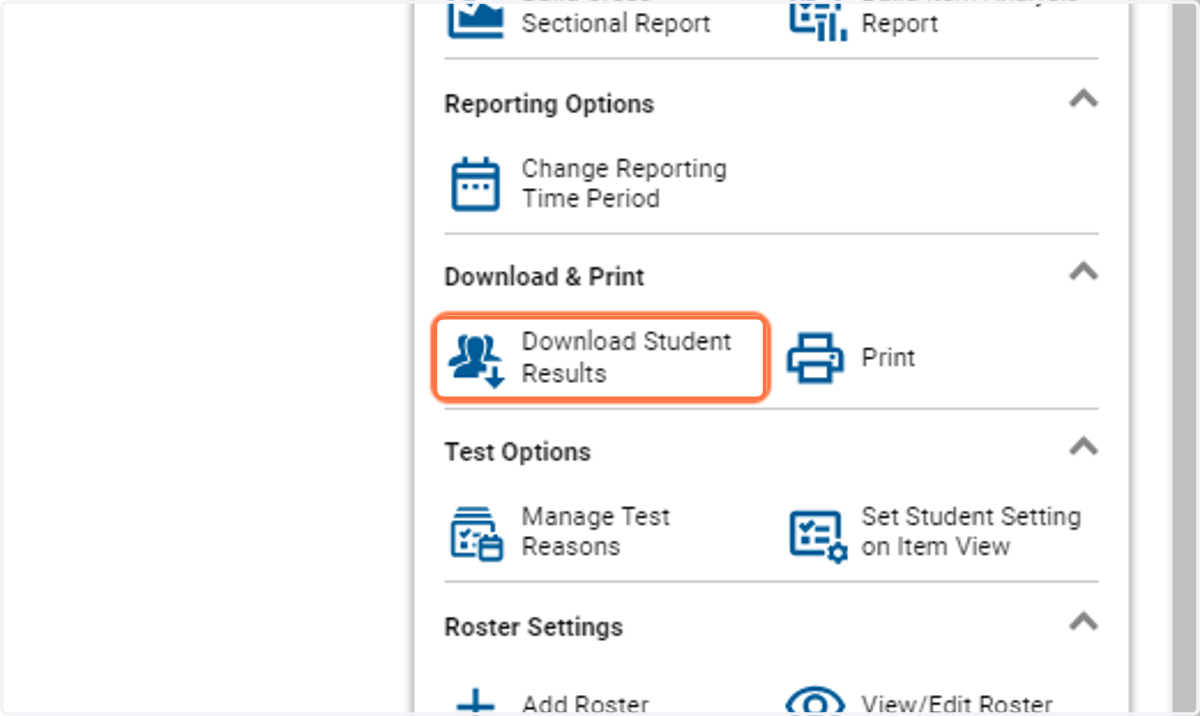
Task: Click the Download & Print heading
Action: coord(544,277)
